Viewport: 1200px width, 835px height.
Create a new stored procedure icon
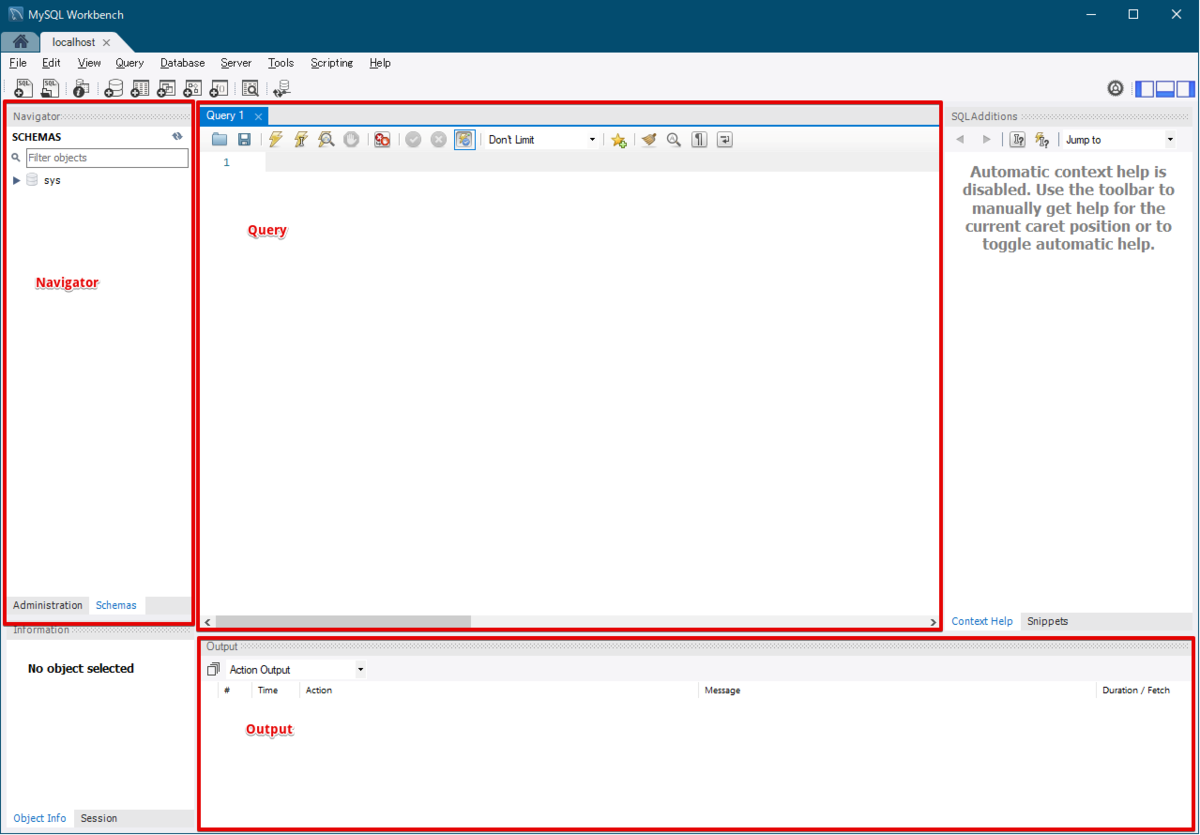click(192, 89)
